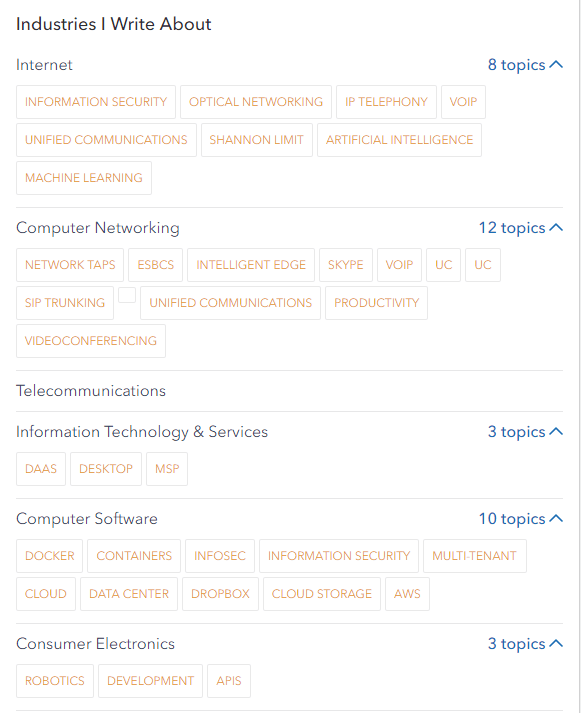Open the INTELLIGENT EDGE tag
The image size is (581, 713).
(251, 265)
